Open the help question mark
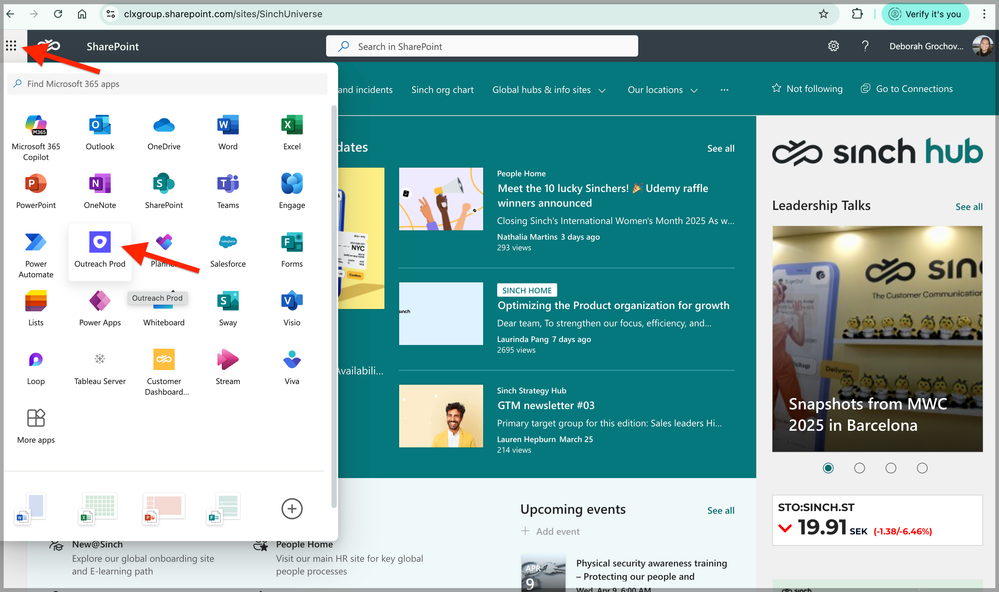Viewport: 999px width, 592px height. coord(865,46)
